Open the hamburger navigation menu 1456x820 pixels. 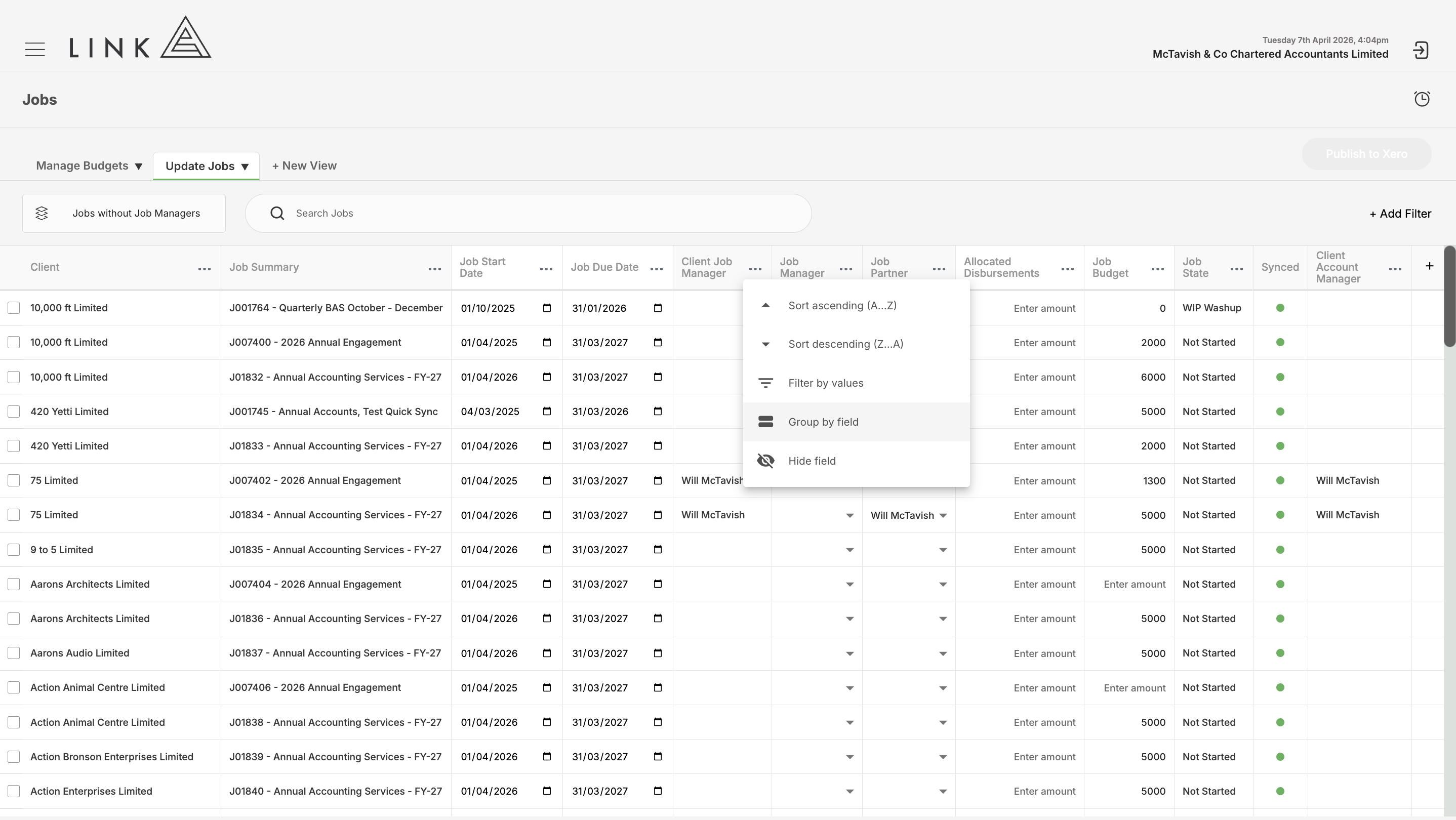[35, 49]
